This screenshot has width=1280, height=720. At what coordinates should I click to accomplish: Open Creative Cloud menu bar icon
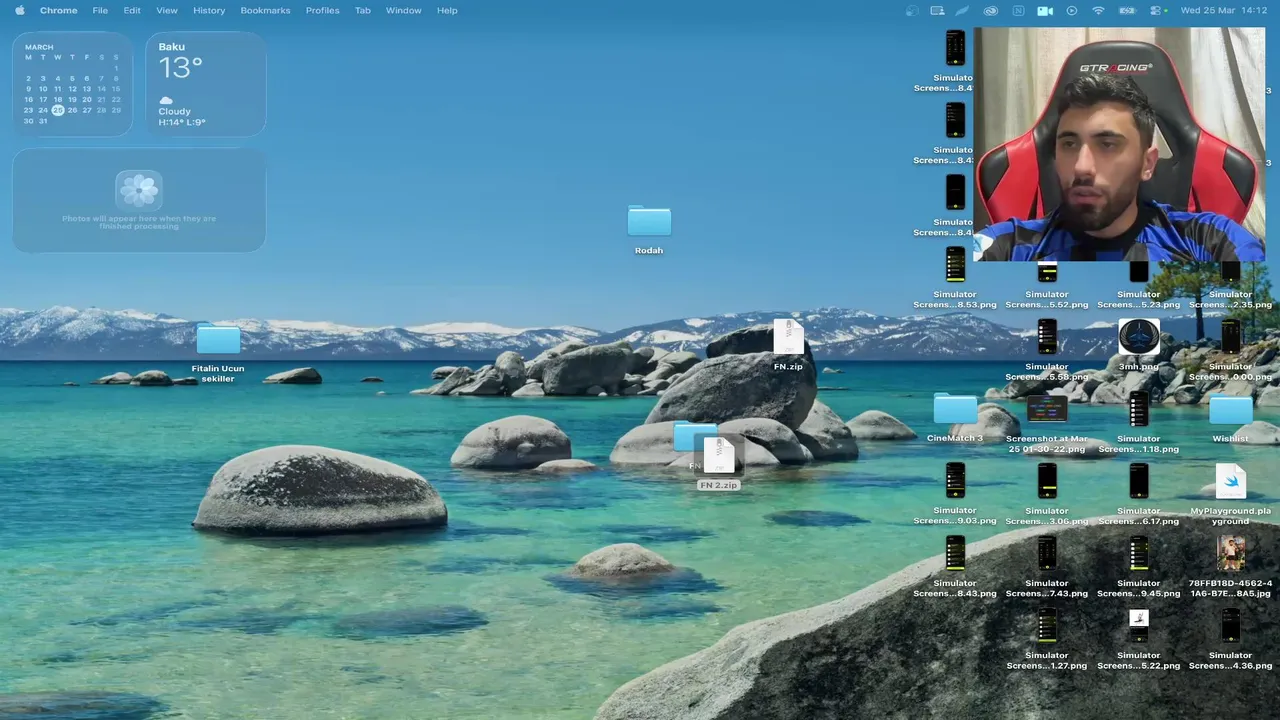(991, 10)
